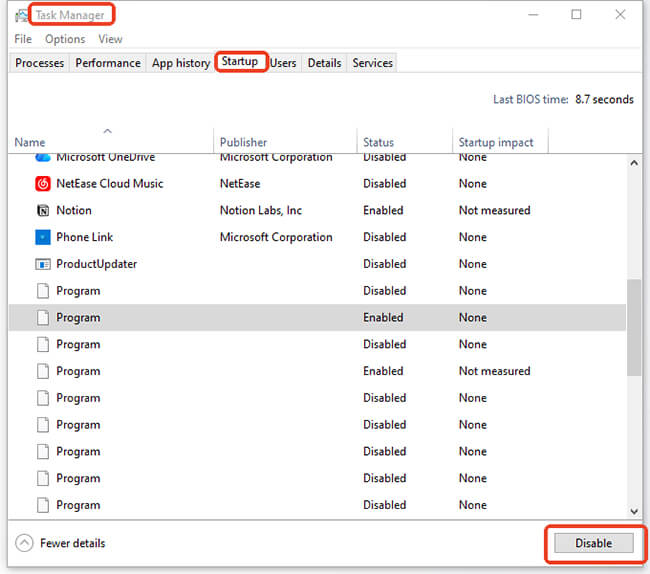Switch to the App history tab

coord(181,63)
